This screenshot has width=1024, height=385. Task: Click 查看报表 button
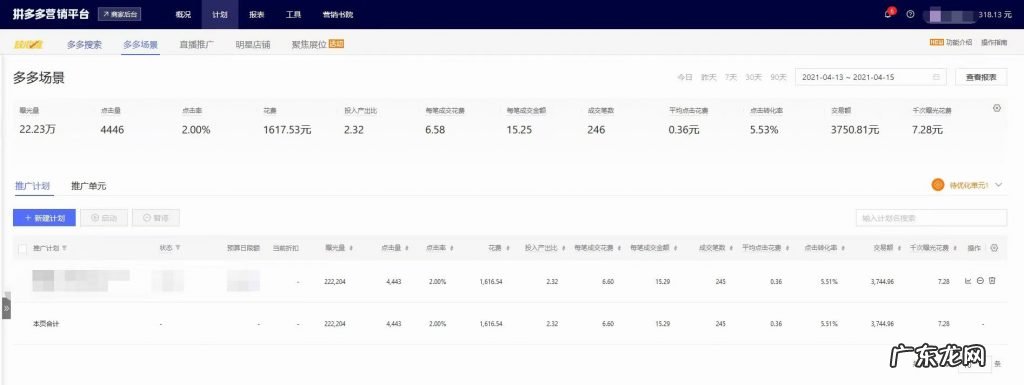click(981, 77)
